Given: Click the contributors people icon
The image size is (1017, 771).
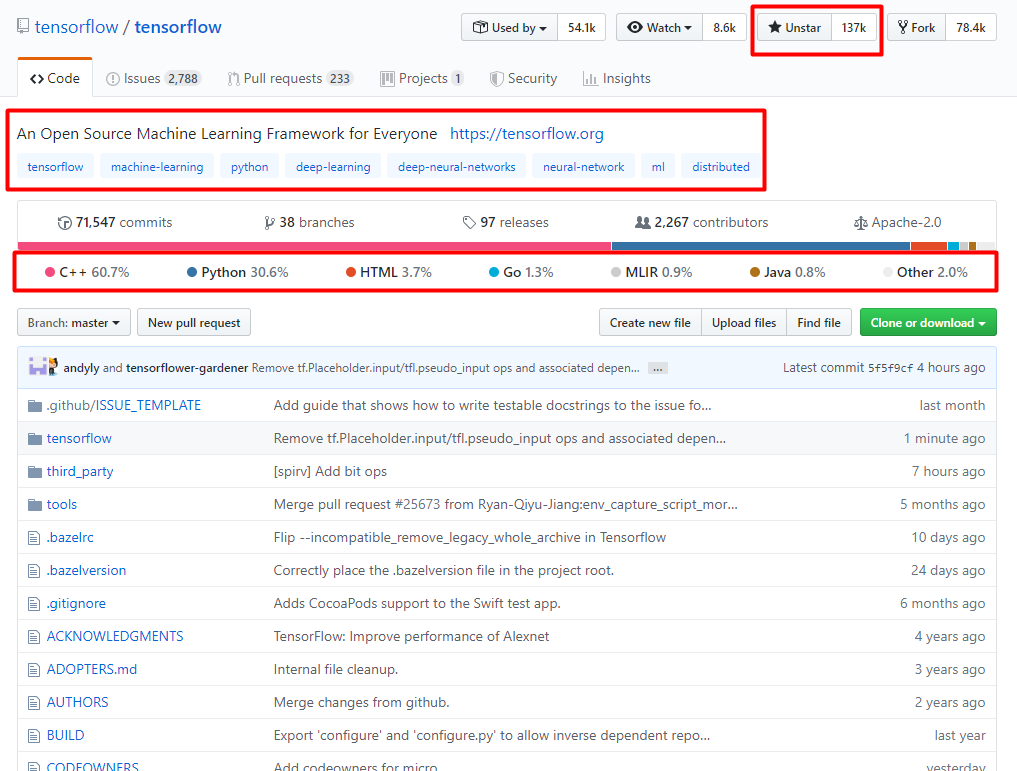Looking at the screenshot, I should 642,222.
